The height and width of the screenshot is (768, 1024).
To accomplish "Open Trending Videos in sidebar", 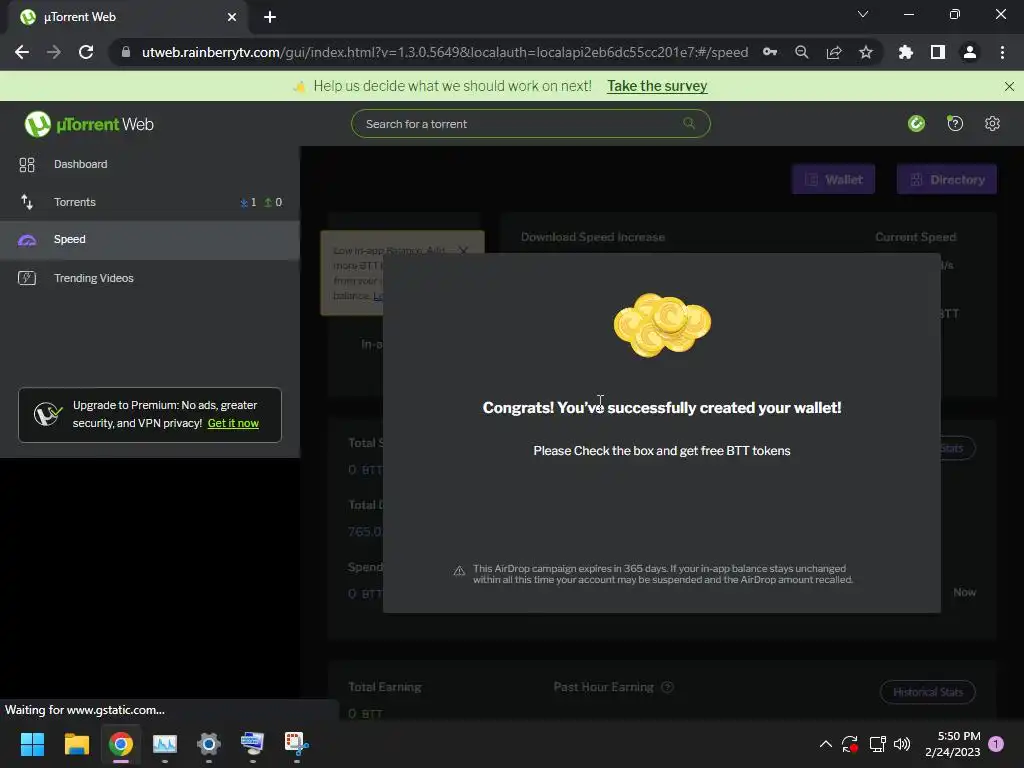I will tap(150, 278).
